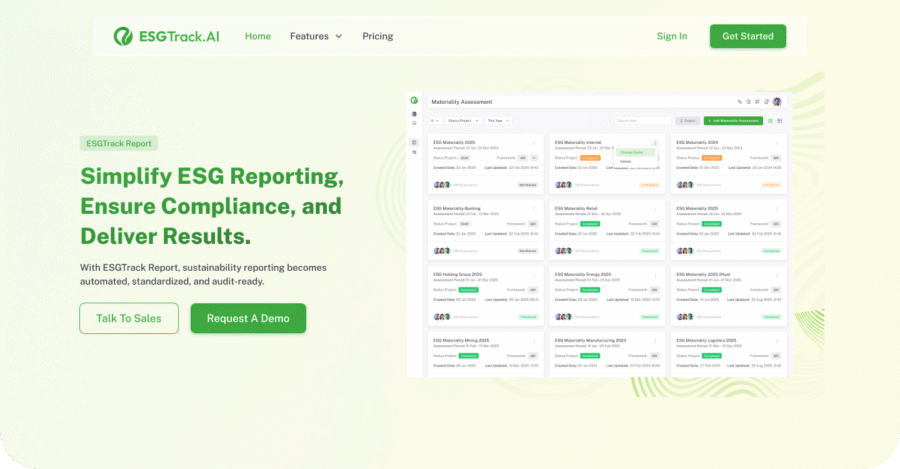Expand the Features dropdown in navbar

click(x=316, y=36)
